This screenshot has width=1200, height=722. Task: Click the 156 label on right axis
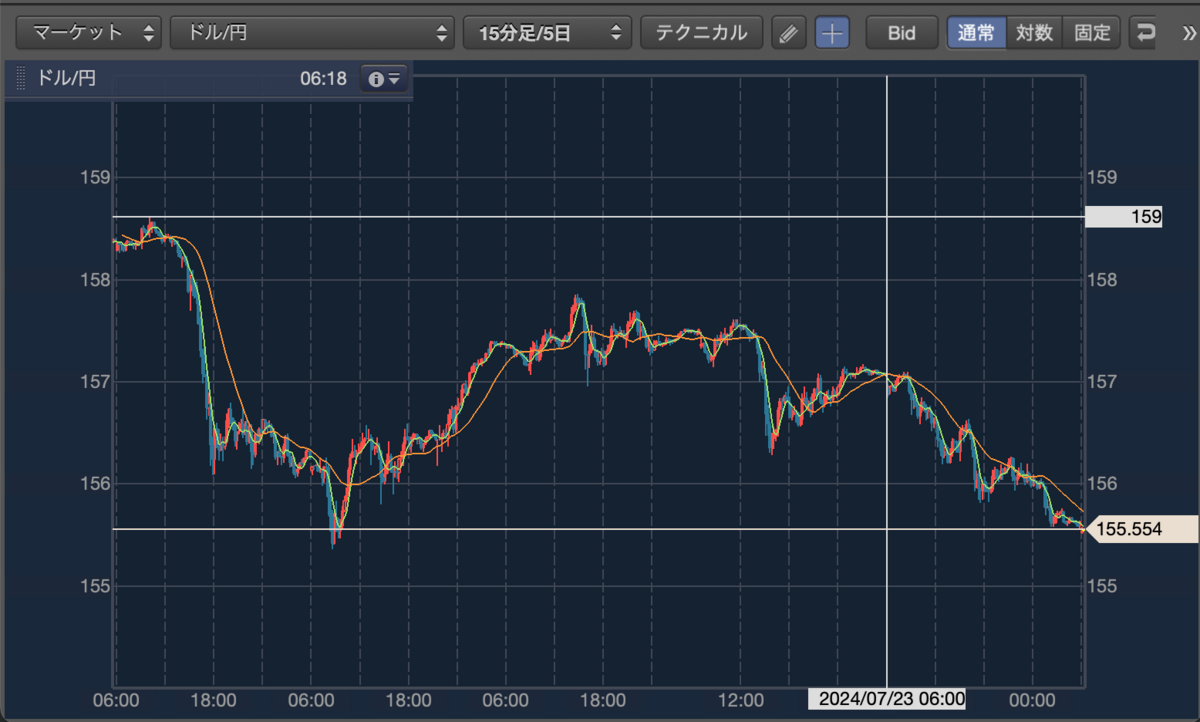[x=1100, y=483]
